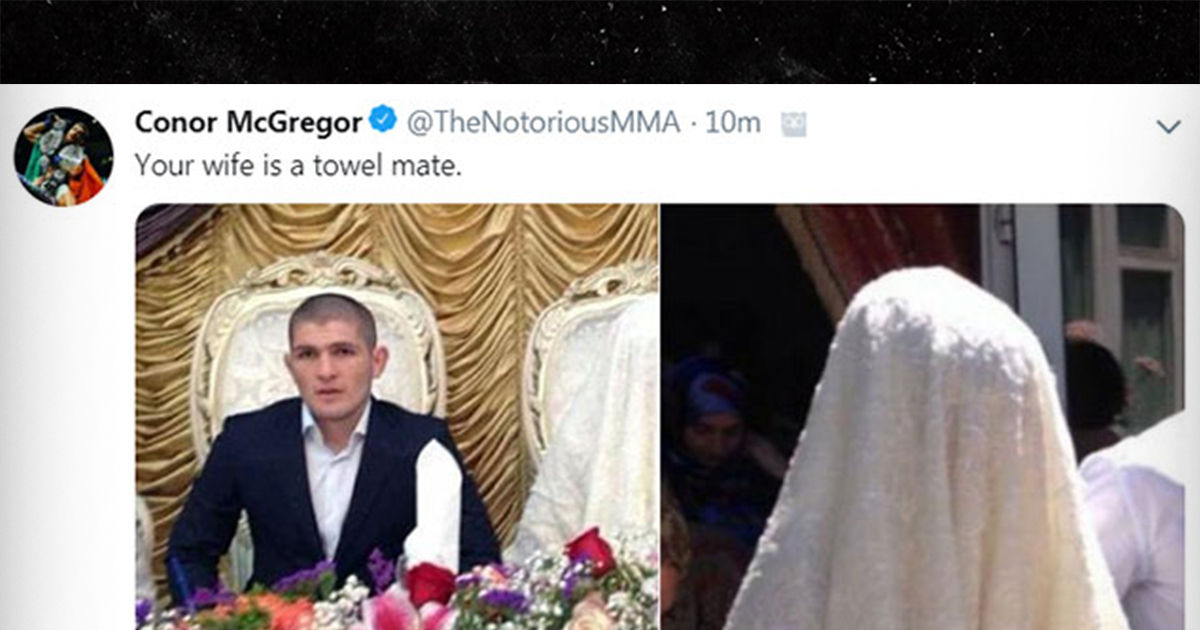Viewport: 1200px width, 630px height.
Task: Click the small gray icon after the timestamp
Action: pyautogui.click(x=793, y=124)
